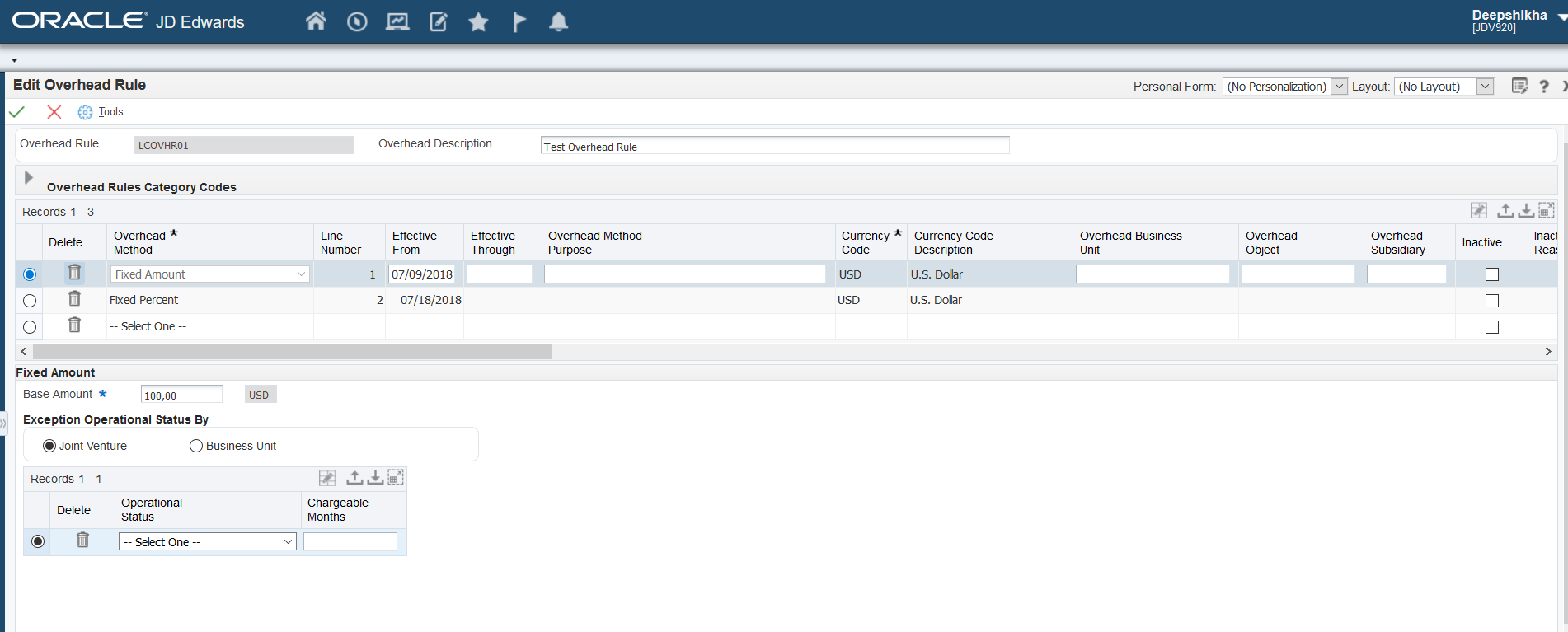Screen dimensions: 1568x632
Task: Expand Overhead Rules Category Codes section
Action: (29, 178)
